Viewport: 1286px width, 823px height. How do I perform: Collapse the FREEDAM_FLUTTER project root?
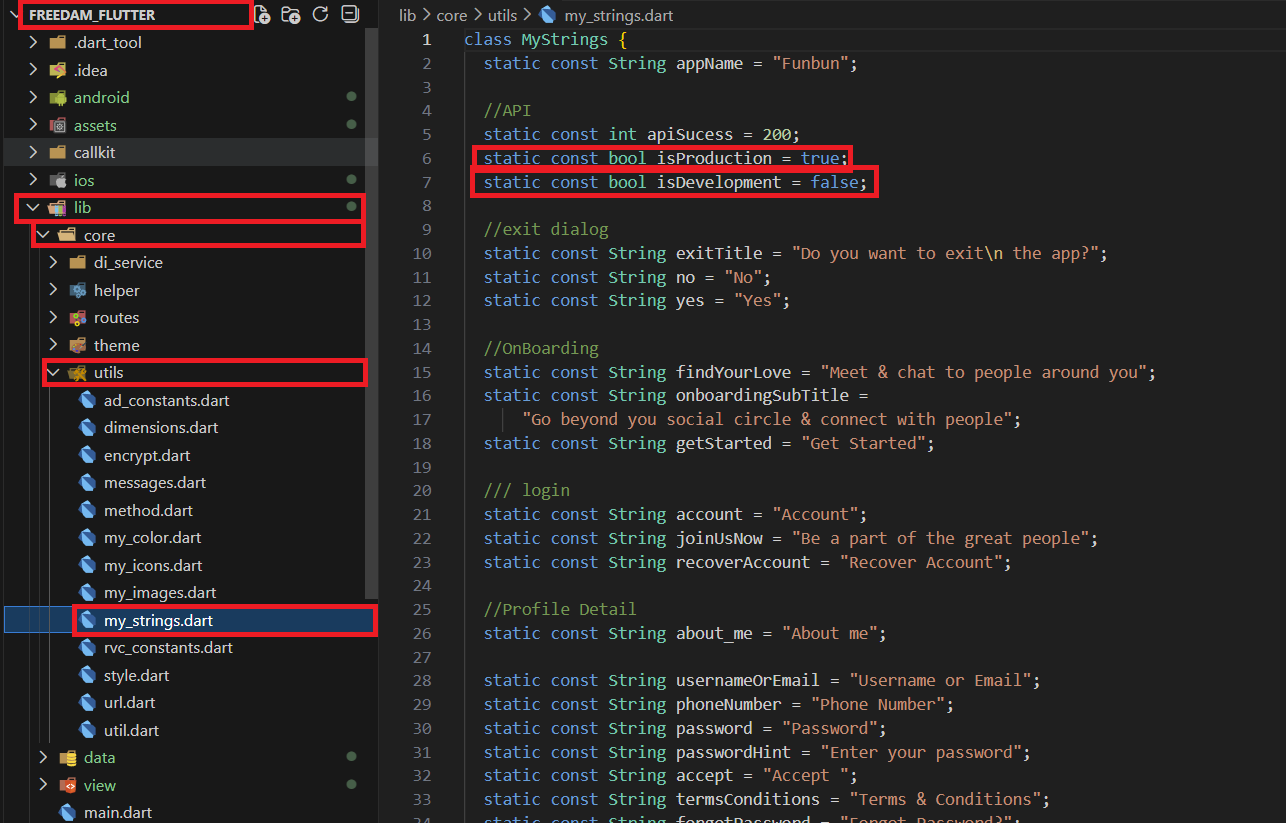tap(13, 15)
